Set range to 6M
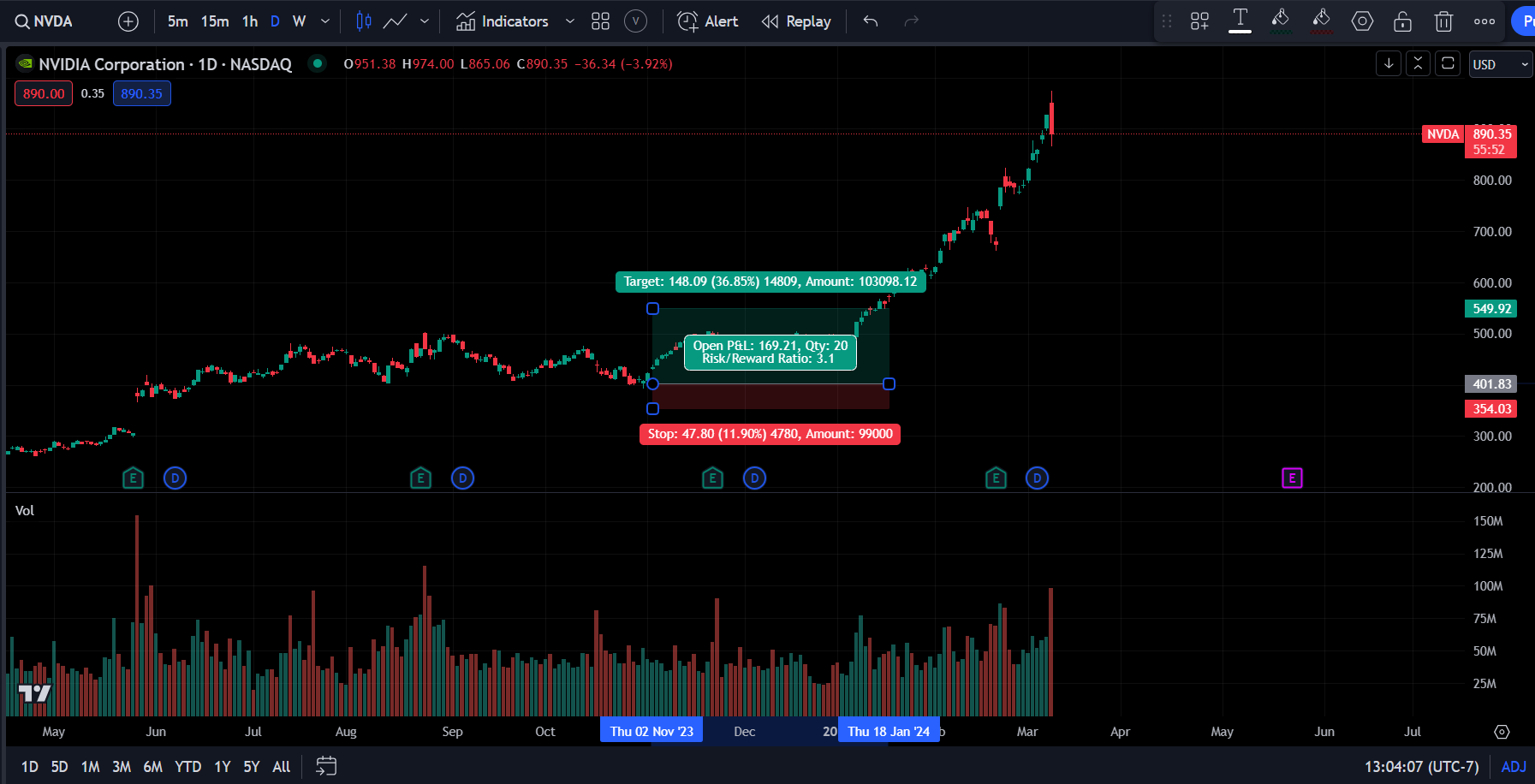 point(153,767)
